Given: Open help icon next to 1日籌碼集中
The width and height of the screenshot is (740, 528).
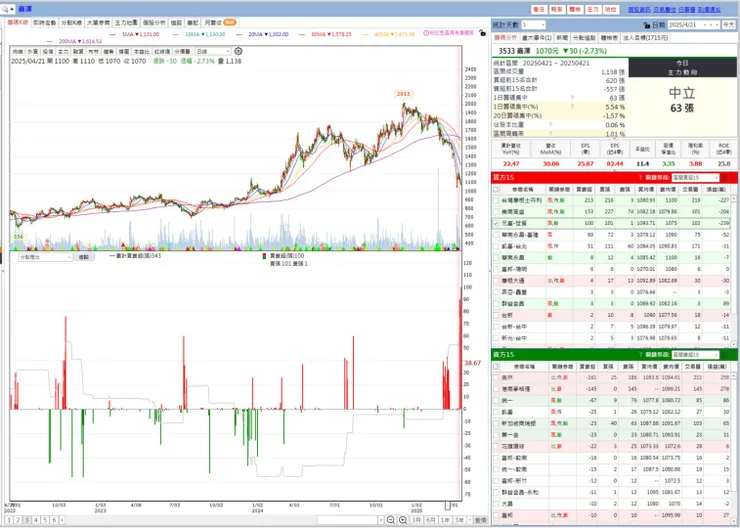Looking at the screenshot, I should (x=572, y=98).
